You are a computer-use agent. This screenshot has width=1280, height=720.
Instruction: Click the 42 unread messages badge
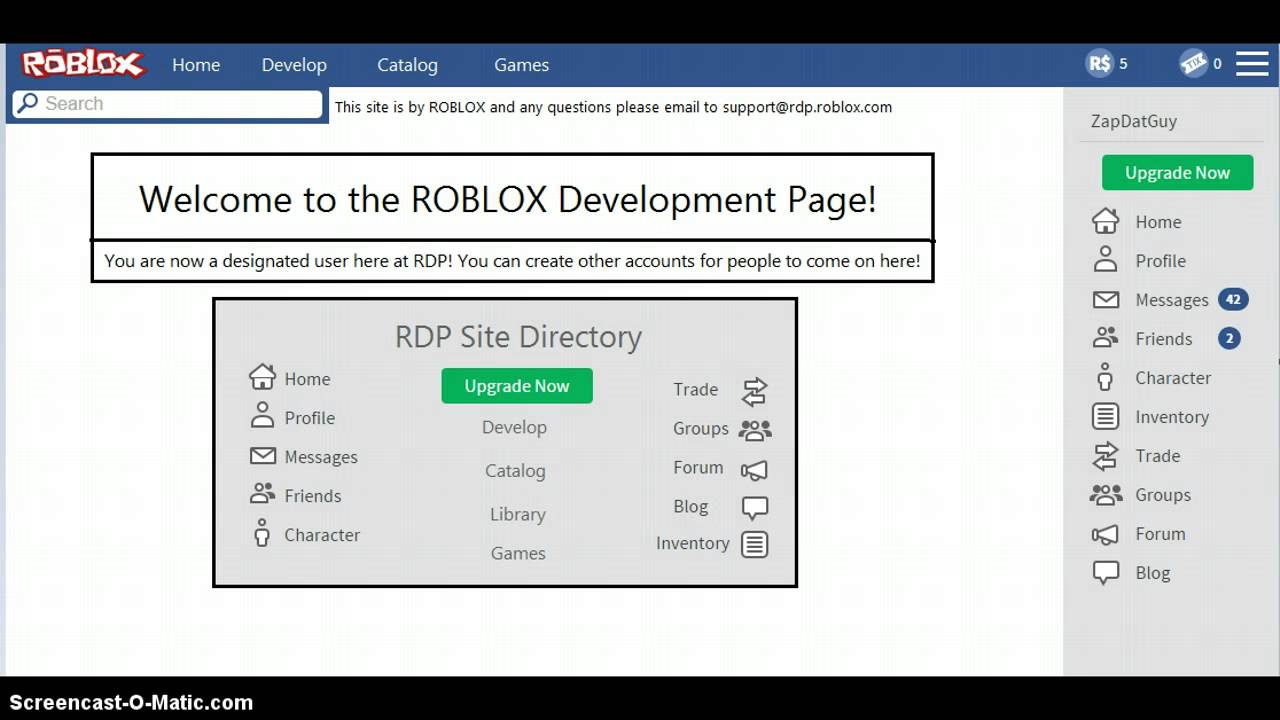point(1232,299)
